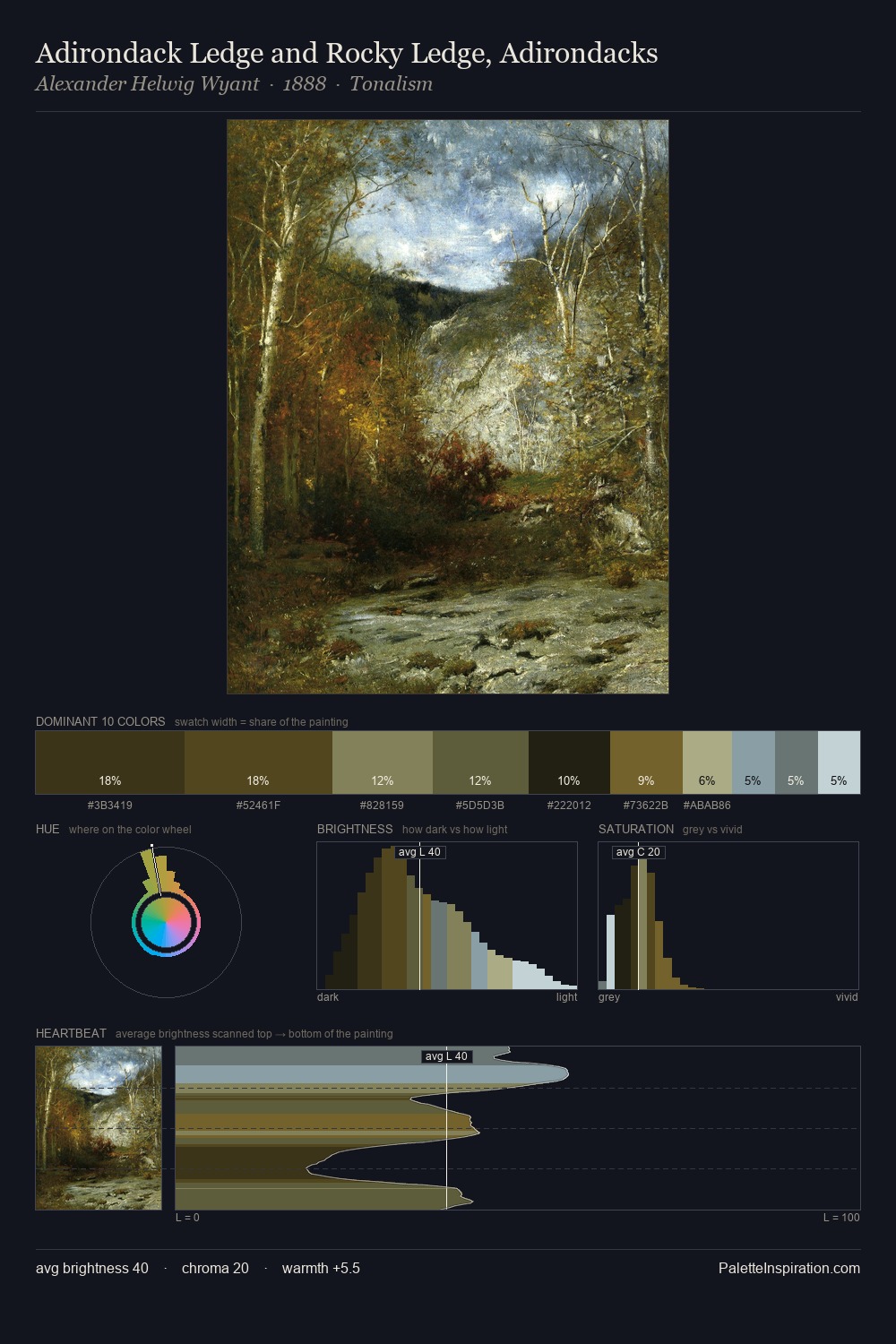Screen dimensions: 896x1344
Task: Click the heartbeat brightness profile chart
Action: coord(518,1128)
